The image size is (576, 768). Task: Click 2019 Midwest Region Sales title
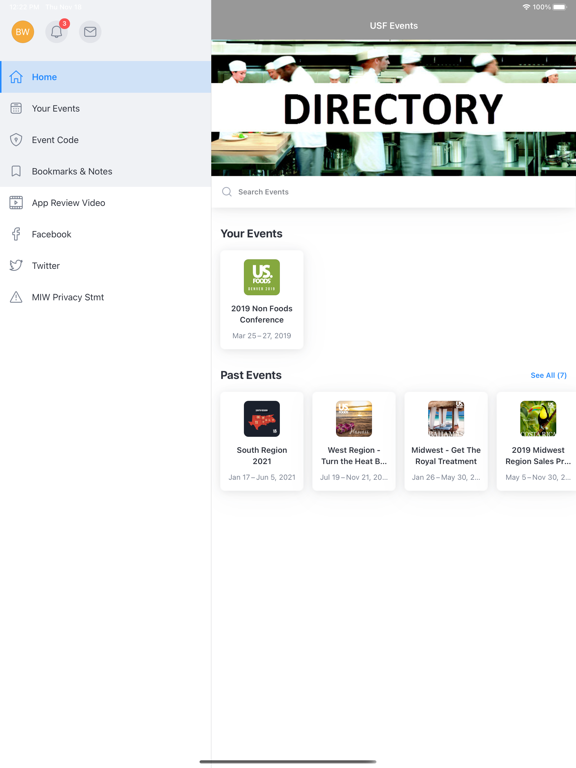click(538, 456)
